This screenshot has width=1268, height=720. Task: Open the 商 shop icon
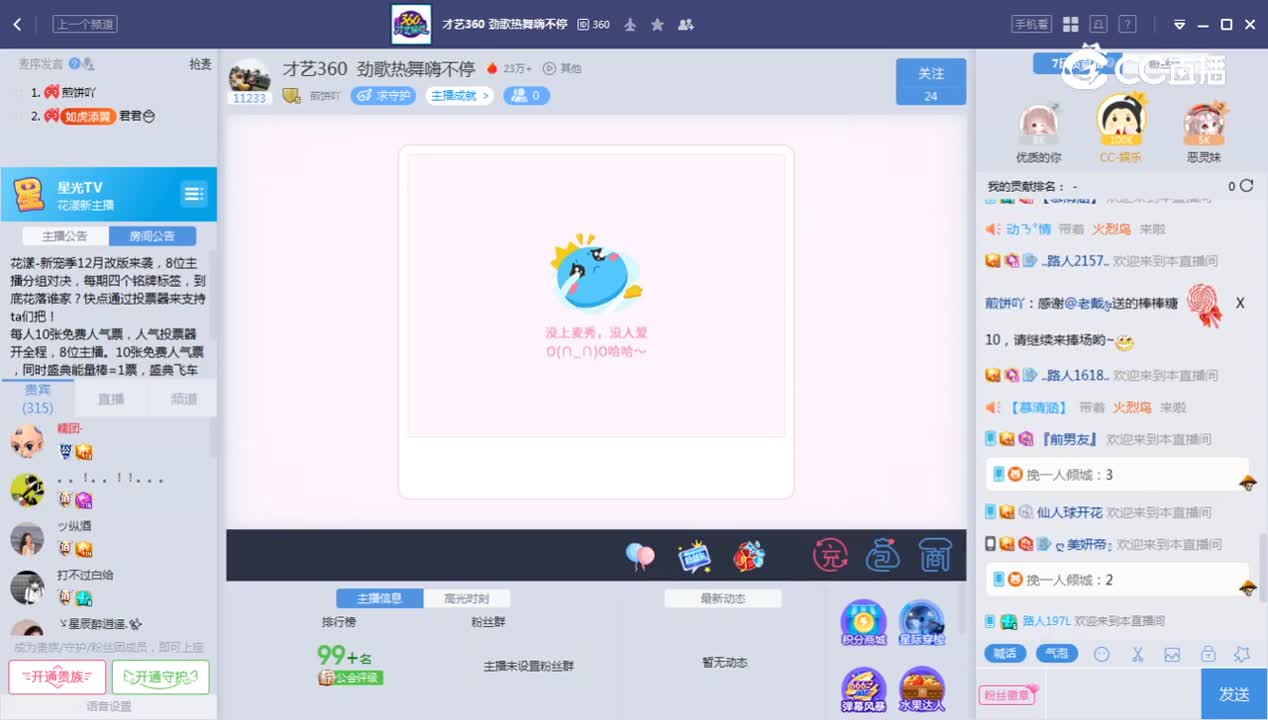pyautogui.click(x=935, y=555)
